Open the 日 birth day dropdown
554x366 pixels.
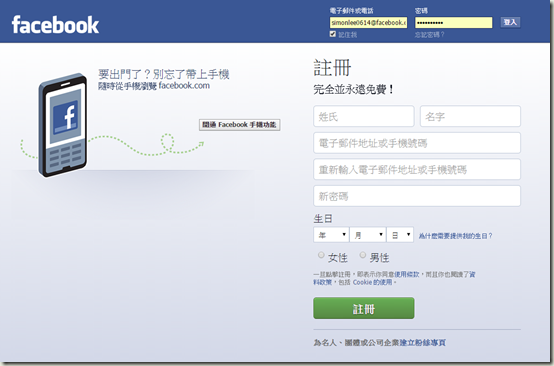point(400,235)
